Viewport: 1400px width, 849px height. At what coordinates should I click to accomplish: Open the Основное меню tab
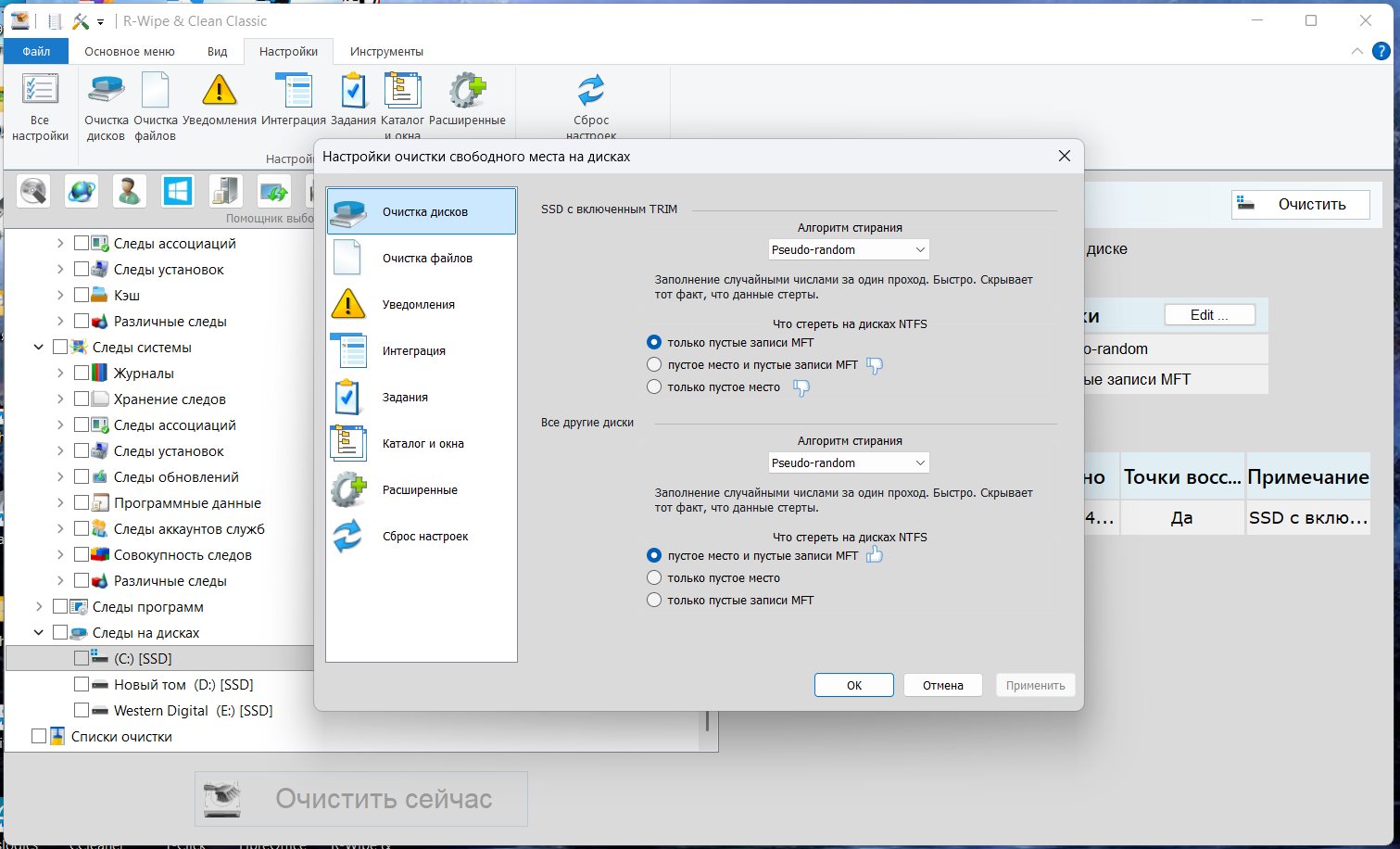point(130,52)
